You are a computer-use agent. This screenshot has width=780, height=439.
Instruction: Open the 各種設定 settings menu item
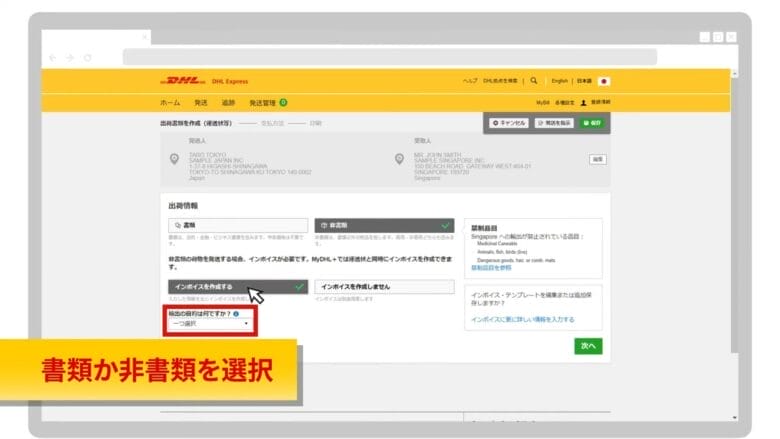(564, 102)
